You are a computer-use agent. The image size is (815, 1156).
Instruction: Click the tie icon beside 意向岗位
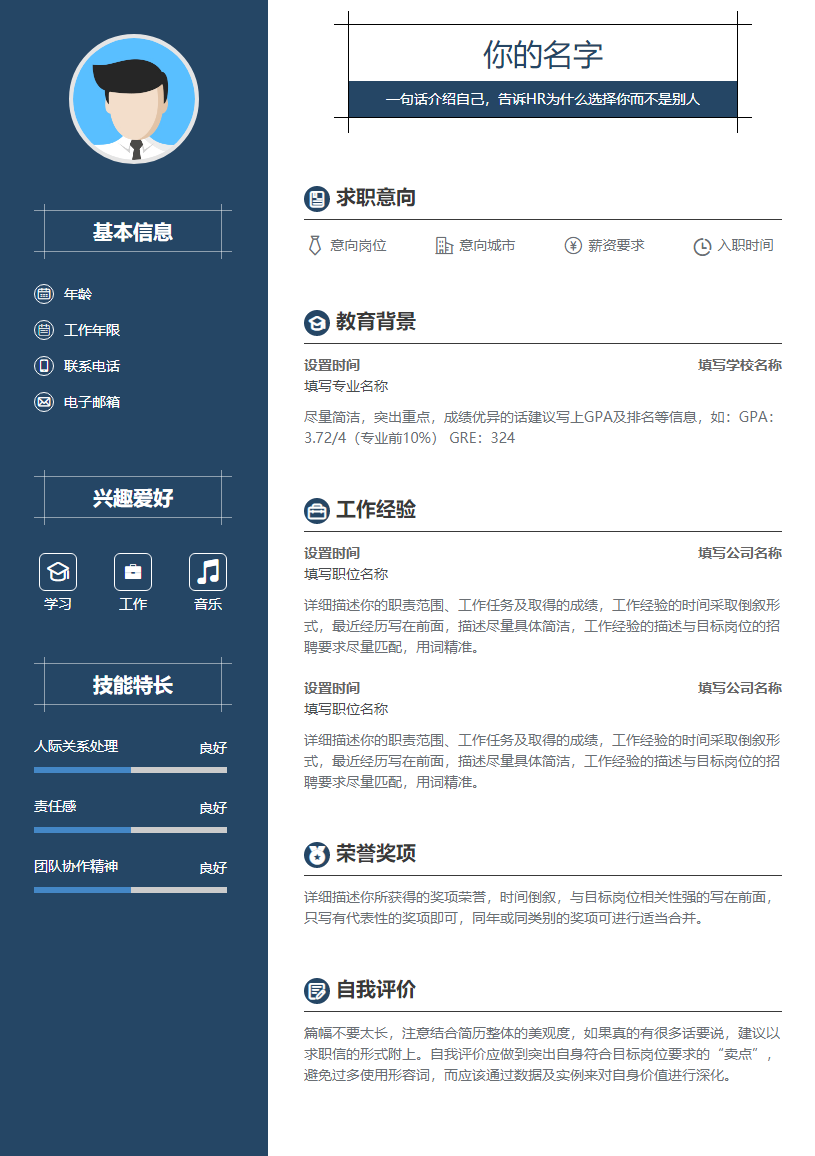click(315, 246)
